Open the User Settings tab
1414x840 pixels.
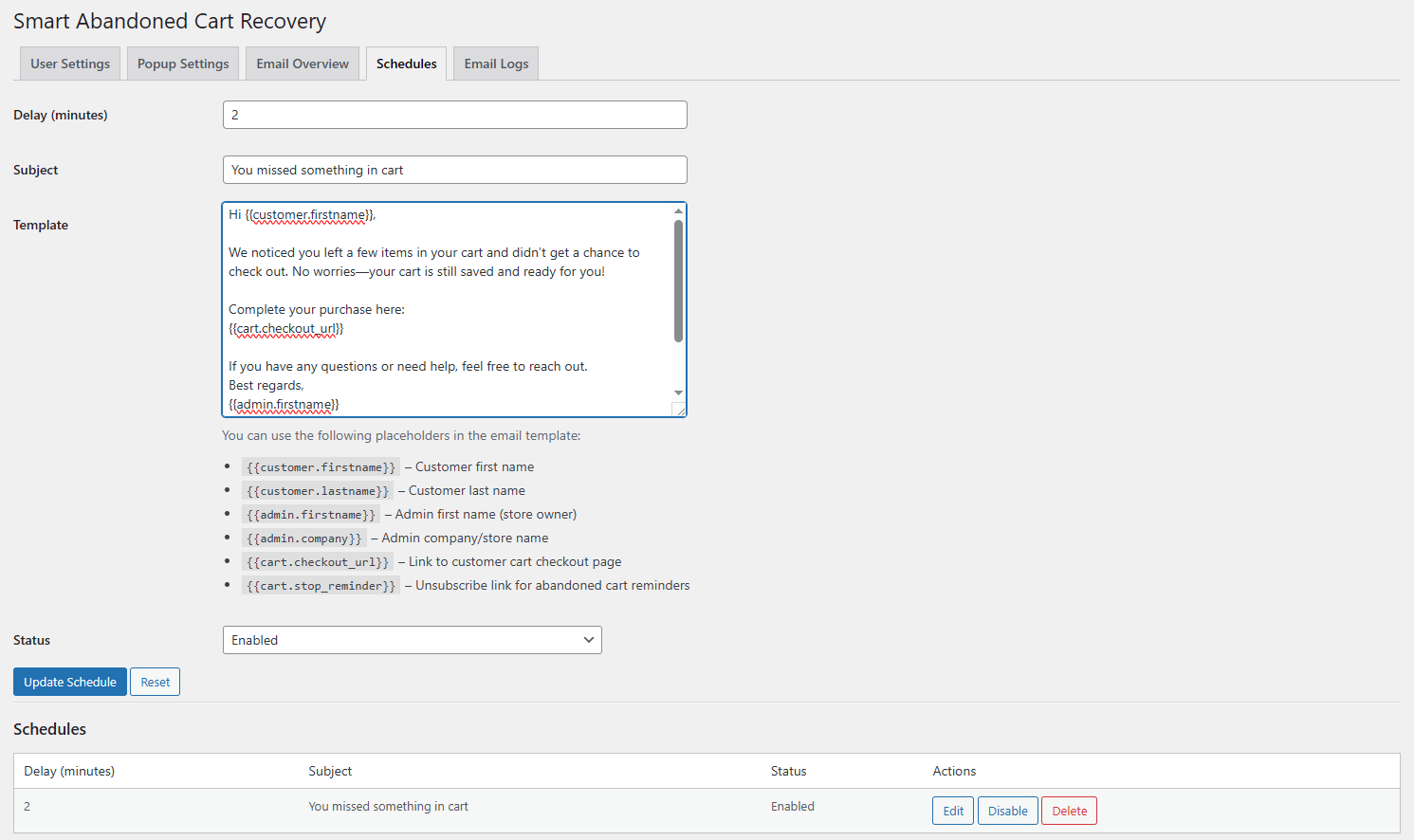point(70,64)
